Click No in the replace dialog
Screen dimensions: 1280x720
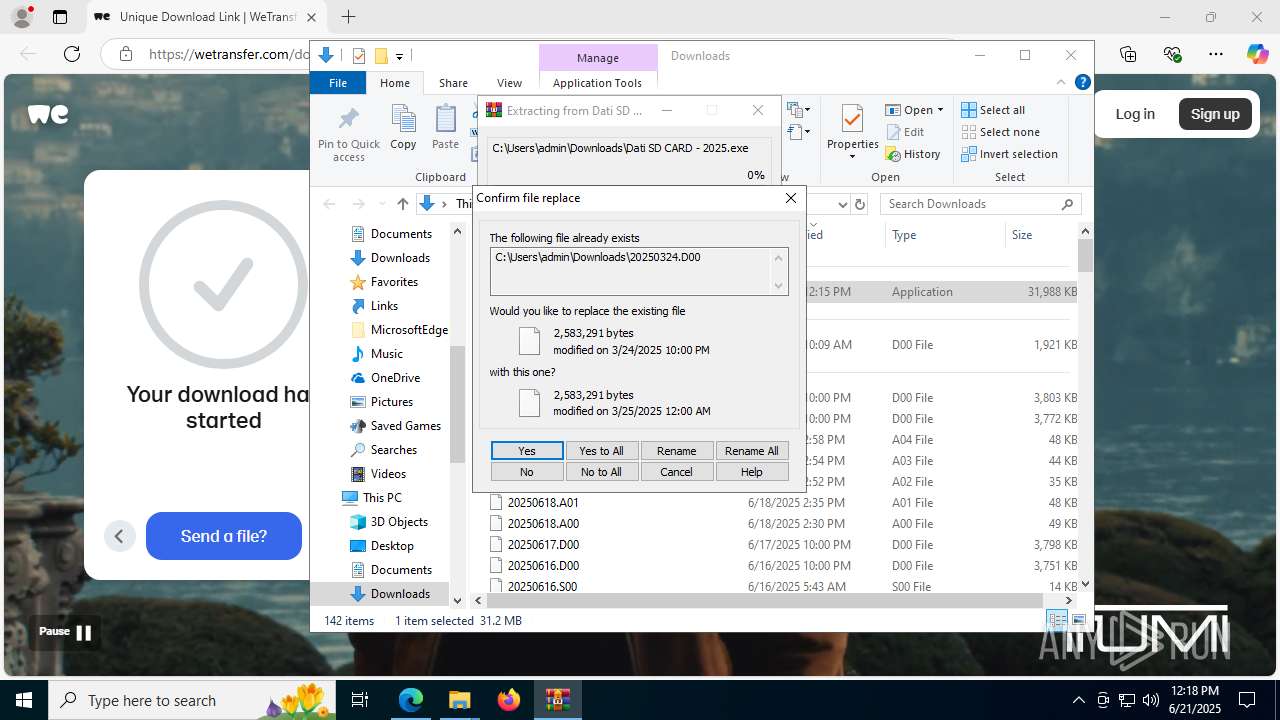coord(527,472)
